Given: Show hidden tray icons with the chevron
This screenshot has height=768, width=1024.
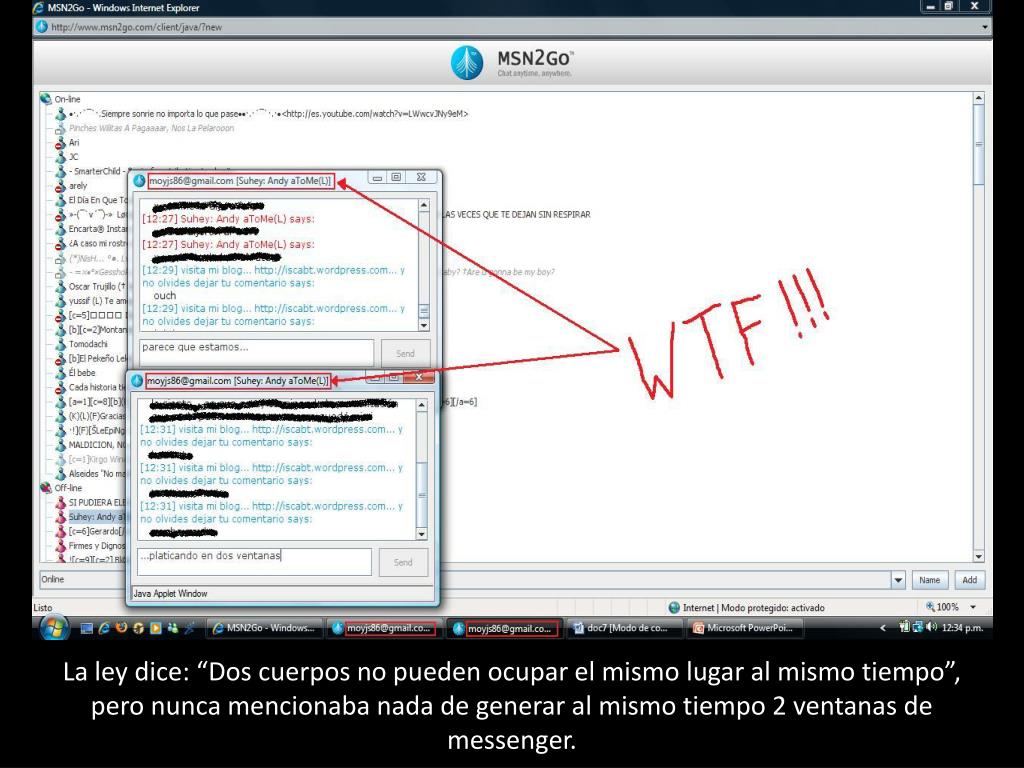Looking at the screenshot, I should (x=883, y=628).
